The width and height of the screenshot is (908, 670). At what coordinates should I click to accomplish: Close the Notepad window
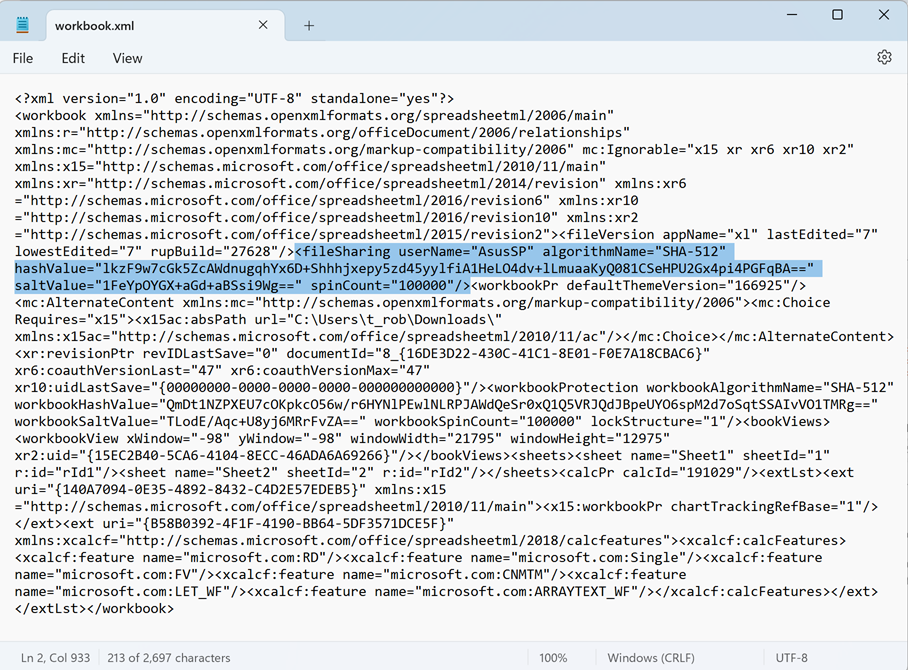pyautogui.click(x=884, y=15)
